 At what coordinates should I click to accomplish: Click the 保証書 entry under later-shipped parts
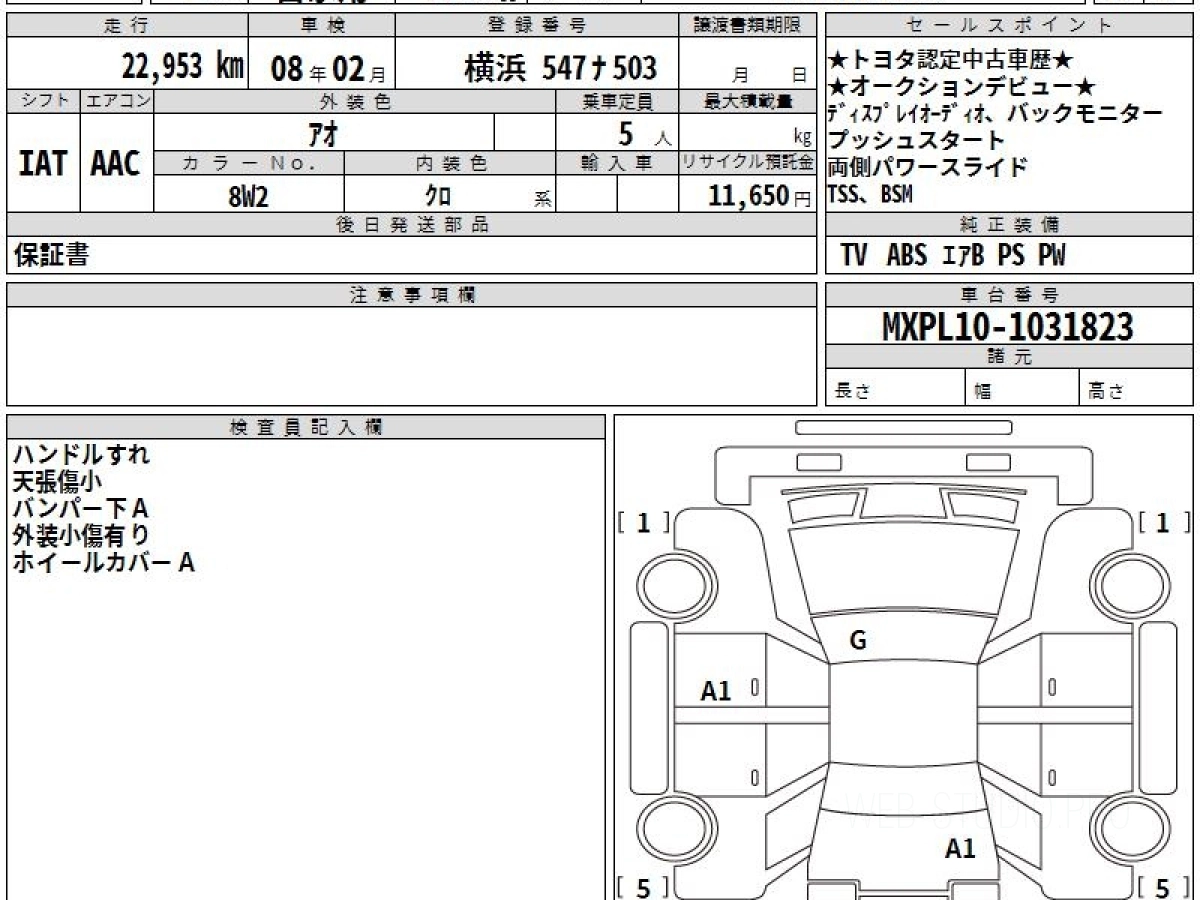pos(51,256)
